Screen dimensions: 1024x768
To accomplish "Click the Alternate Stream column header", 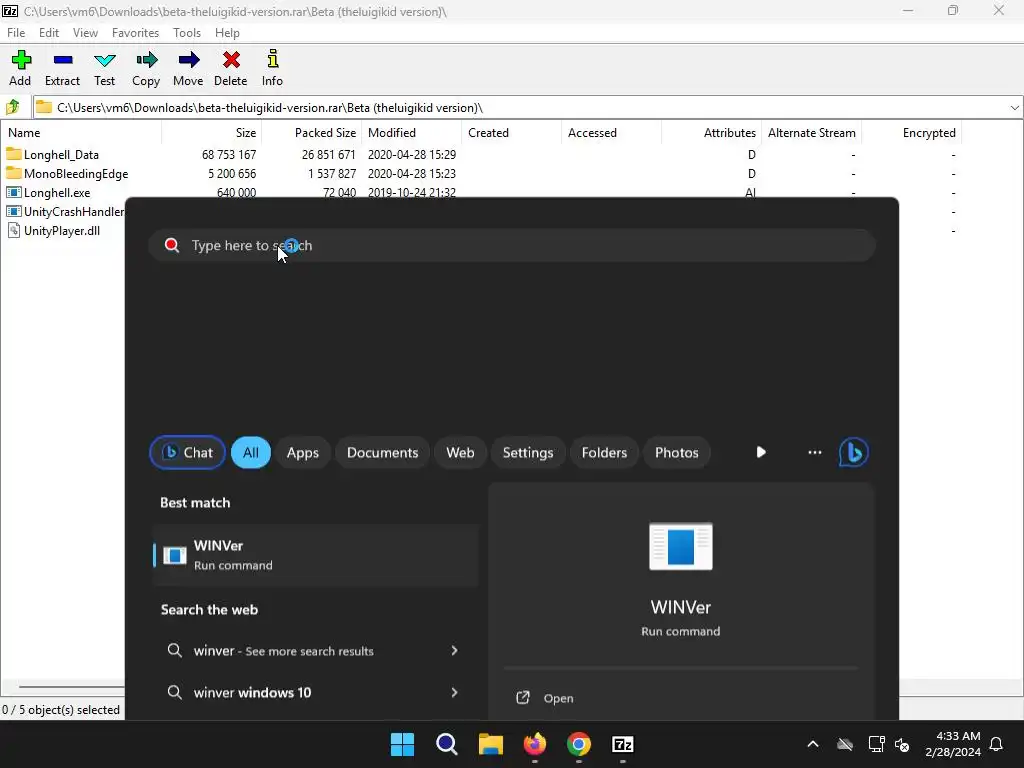I will click(x=811, y=133).
